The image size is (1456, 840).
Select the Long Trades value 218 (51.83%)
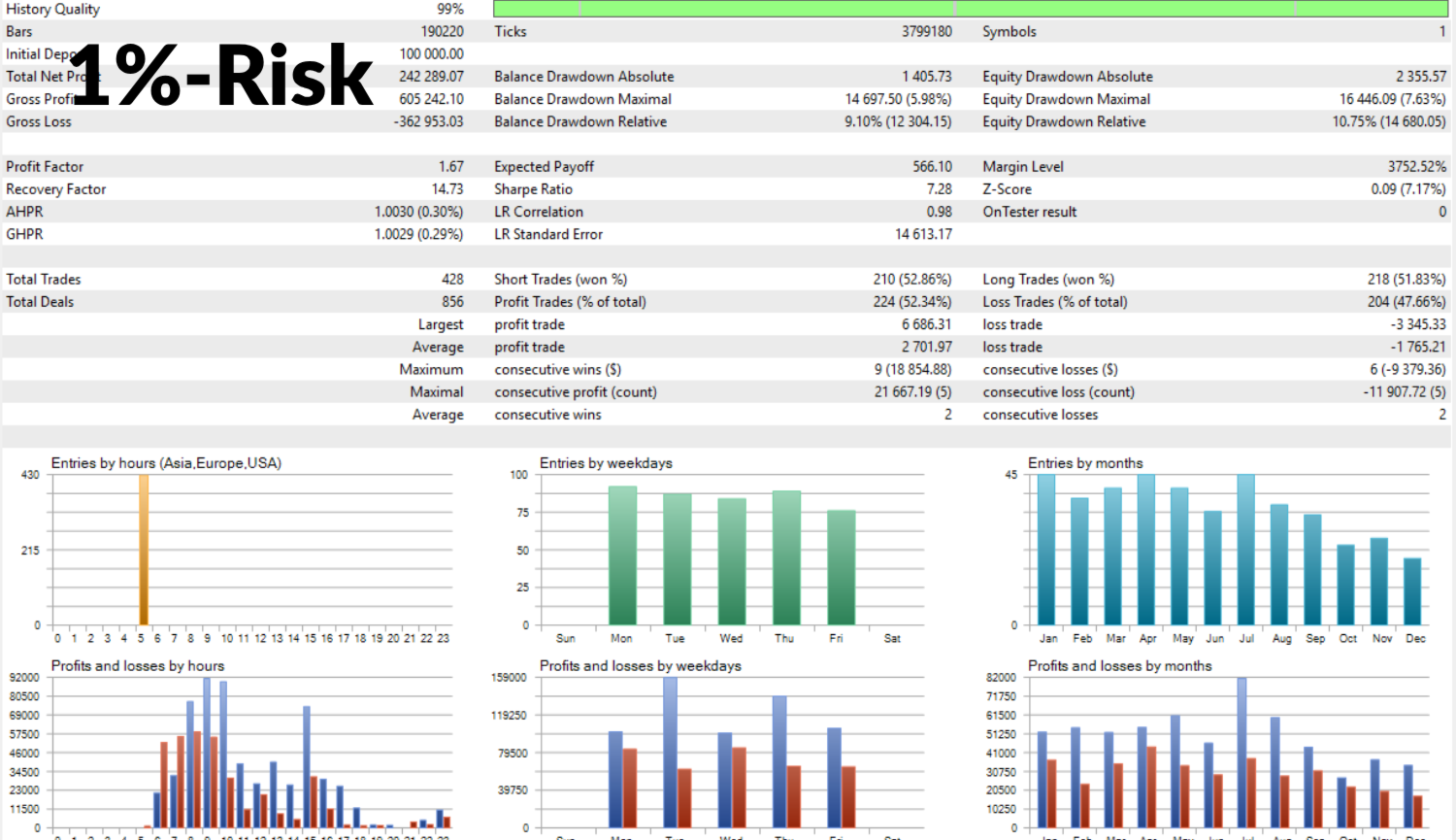(1407, 279)
